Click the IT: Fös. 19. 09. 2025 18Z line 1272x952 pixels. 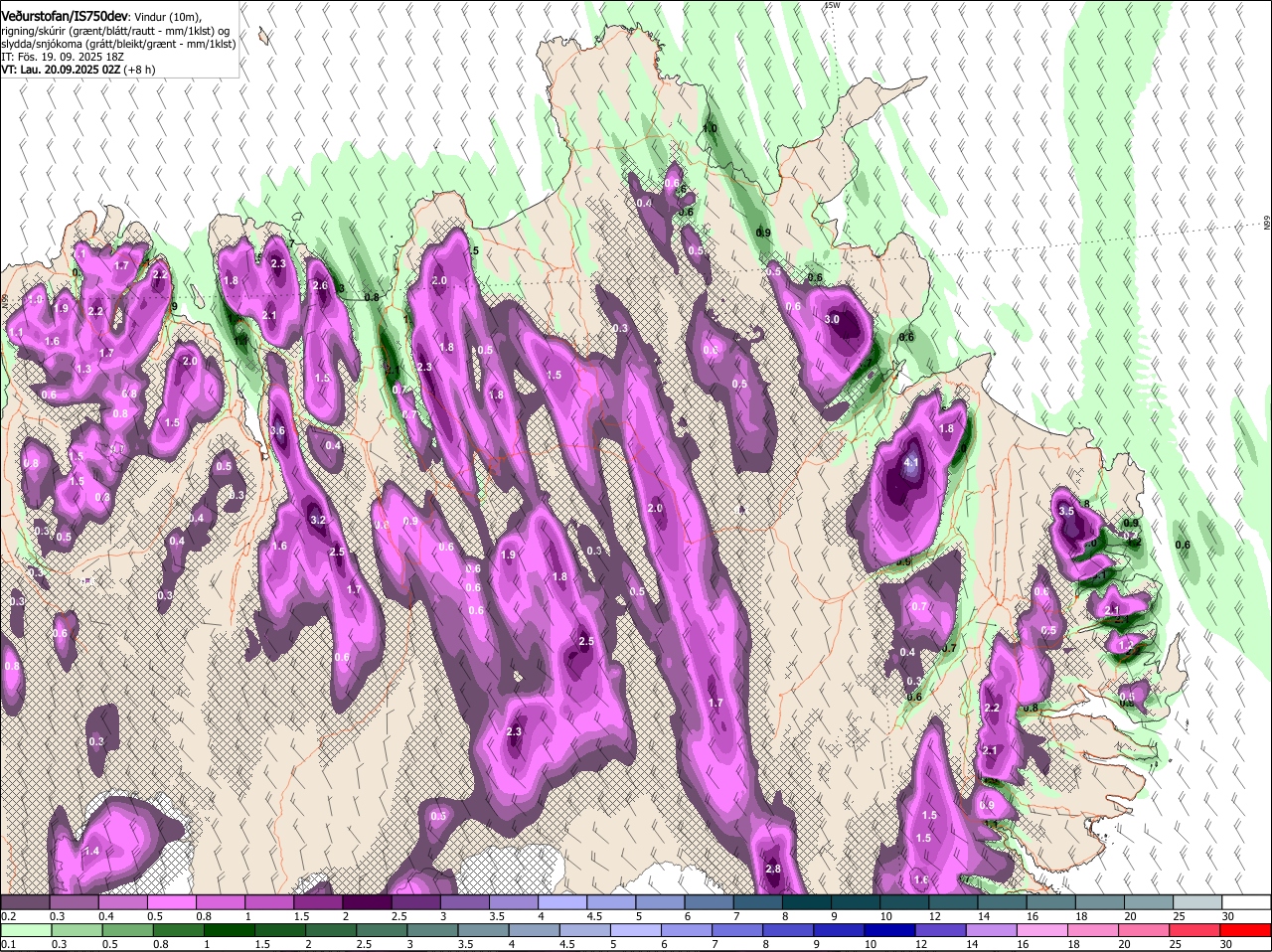[x=62, y=58]
